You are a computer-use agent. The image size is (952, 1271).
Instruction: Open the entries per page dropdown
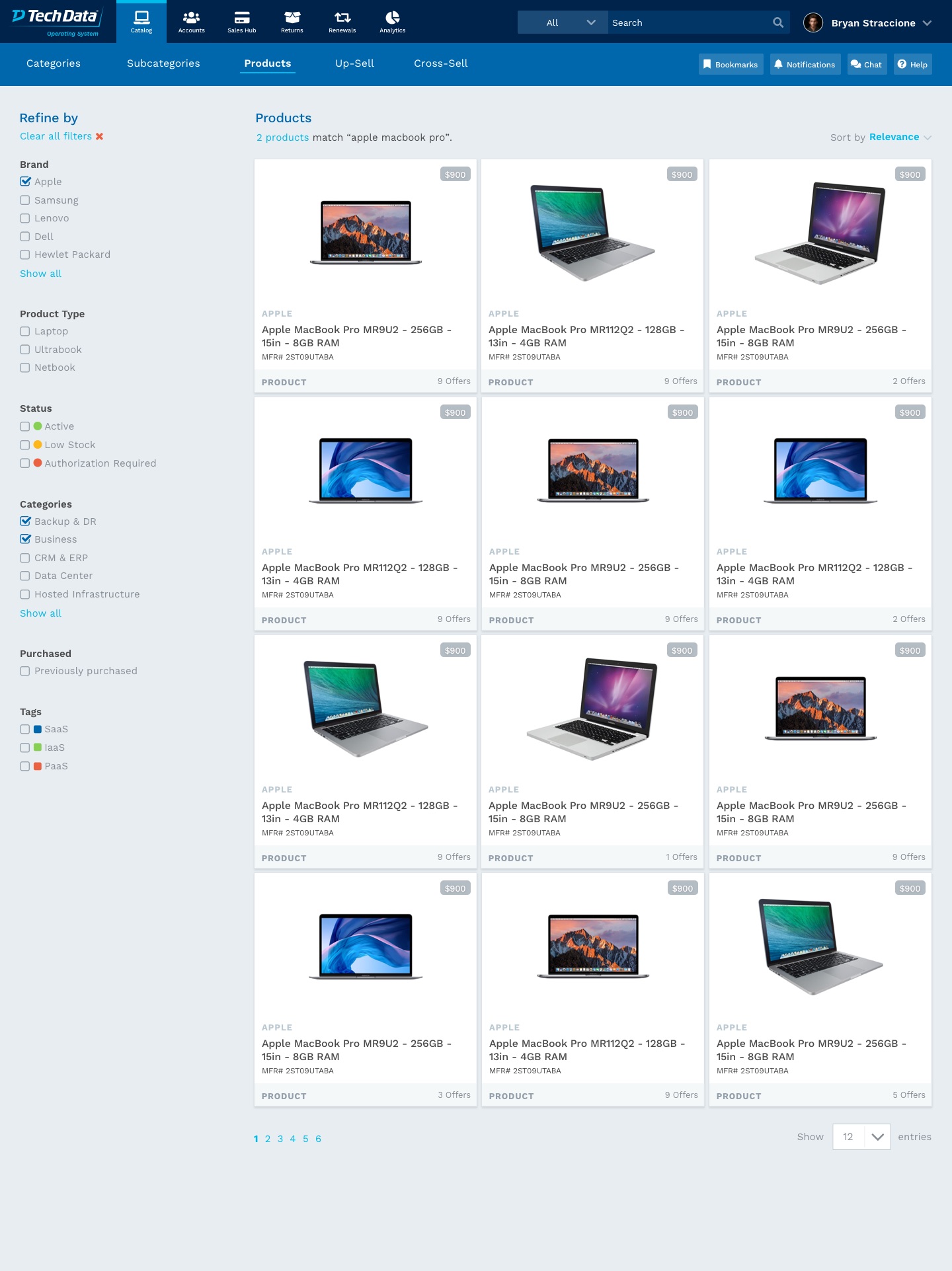point(861,1137)
